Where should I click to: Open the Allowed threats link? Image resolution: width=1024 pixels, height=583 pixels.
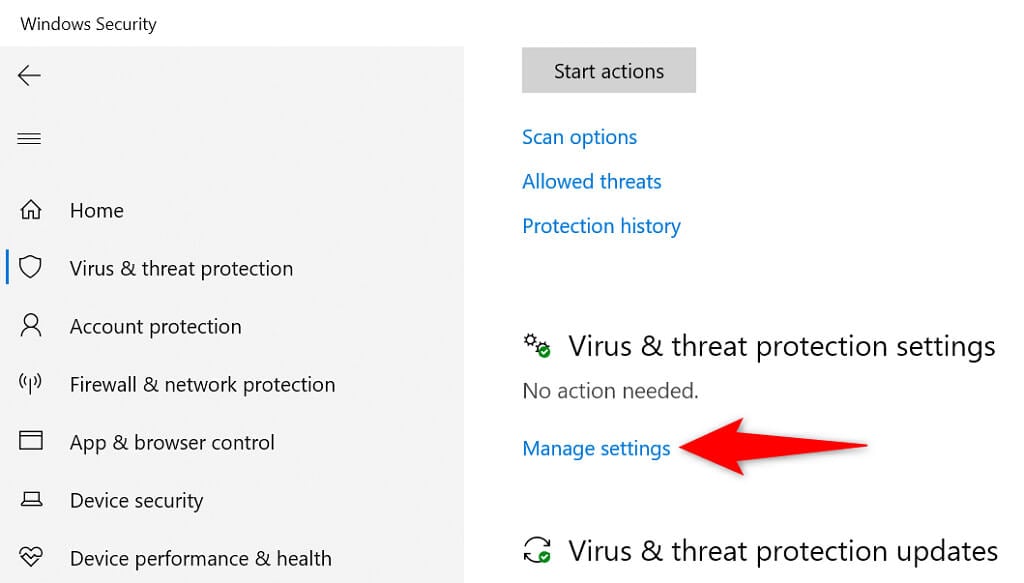[591, 181]
